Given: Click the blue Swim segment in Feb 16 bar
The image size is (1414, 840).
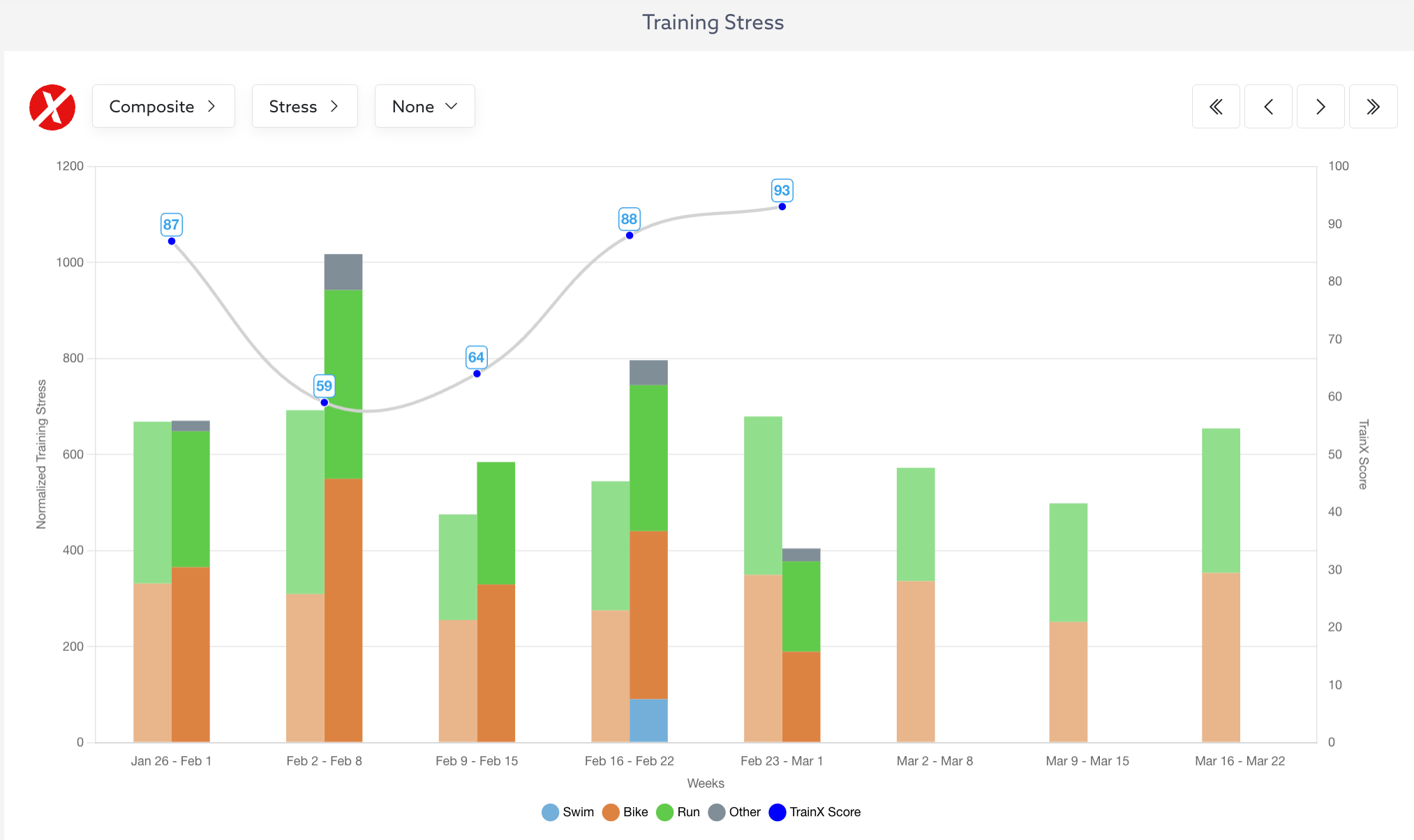Looking at the screenshot, I should tap(648, 720).
